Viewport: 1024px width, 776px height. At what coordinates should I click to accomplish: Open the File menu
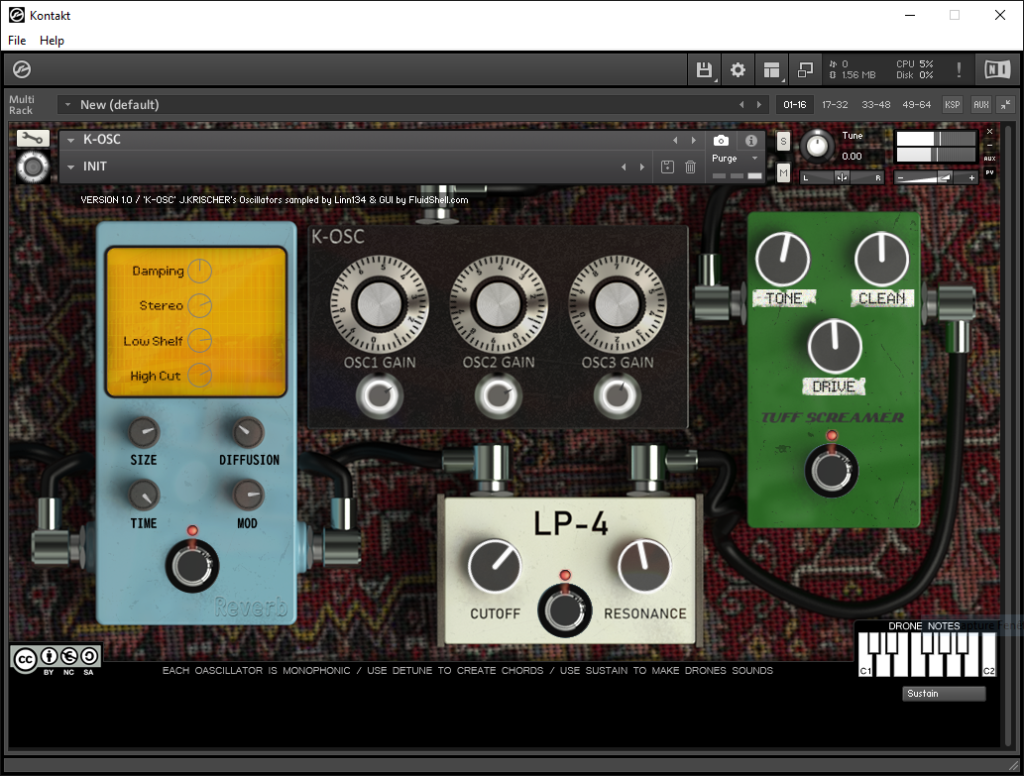click(x=17, y=40)
